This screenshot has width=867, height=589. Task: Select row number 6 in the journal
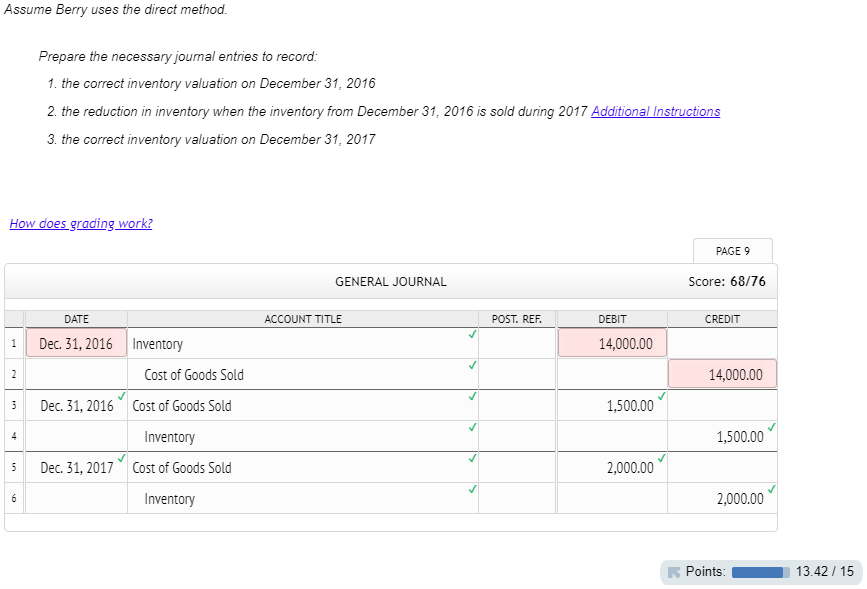[14, 498]
